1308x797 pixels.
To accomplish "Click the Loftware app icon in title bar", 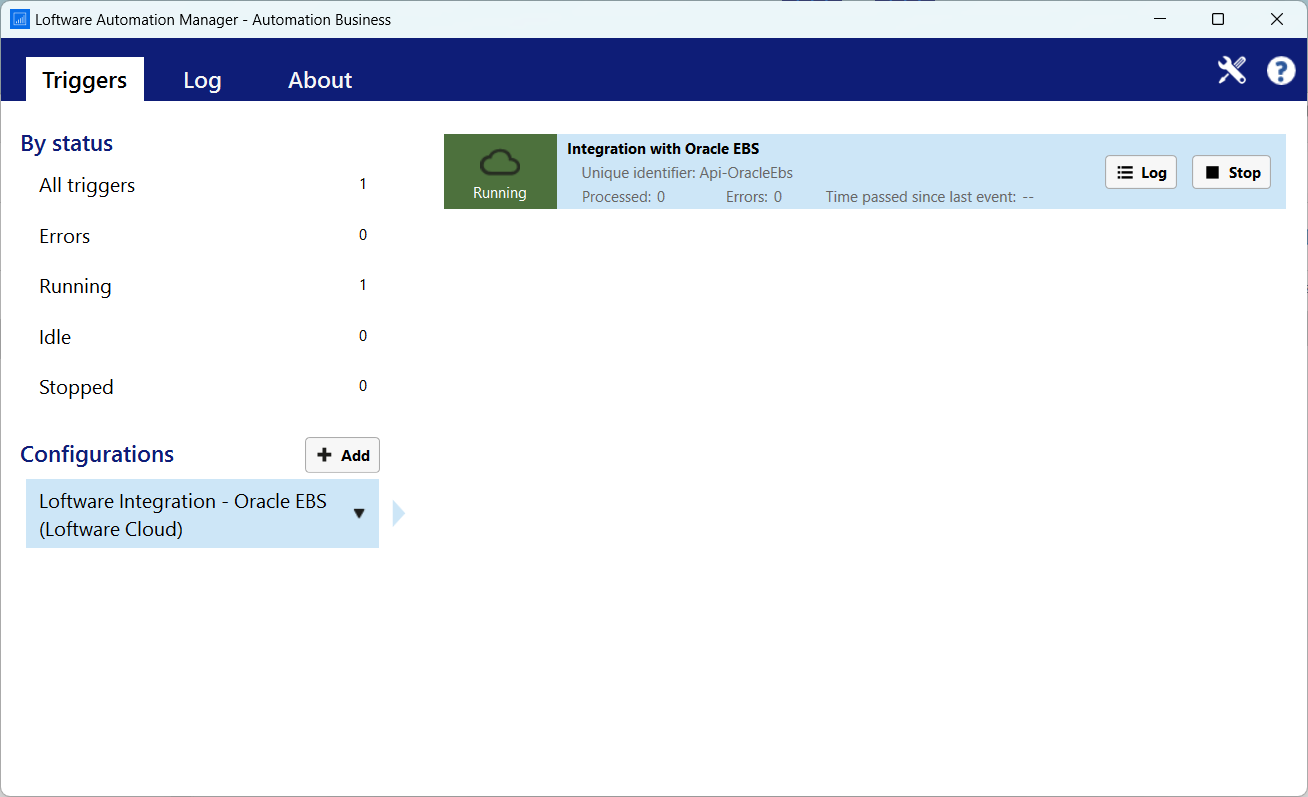I will pyautogui.click(x=20, y=19).
